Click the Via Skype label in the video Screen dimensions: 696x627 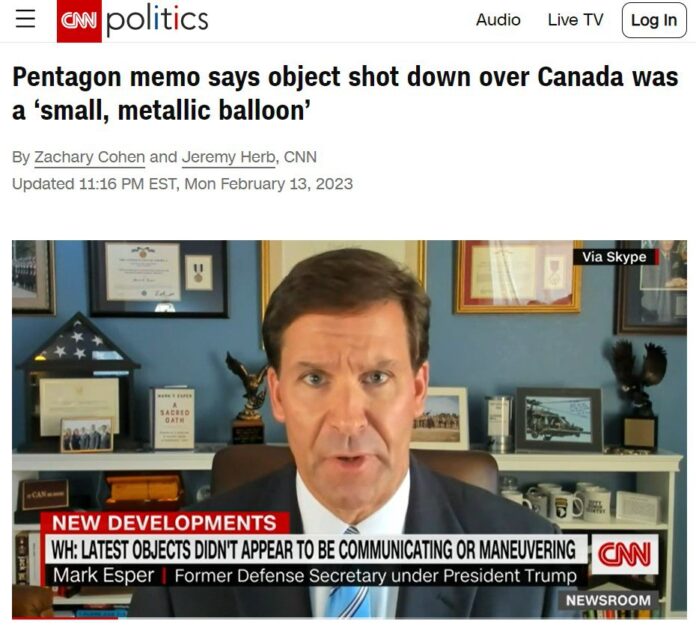pos(614,257)
